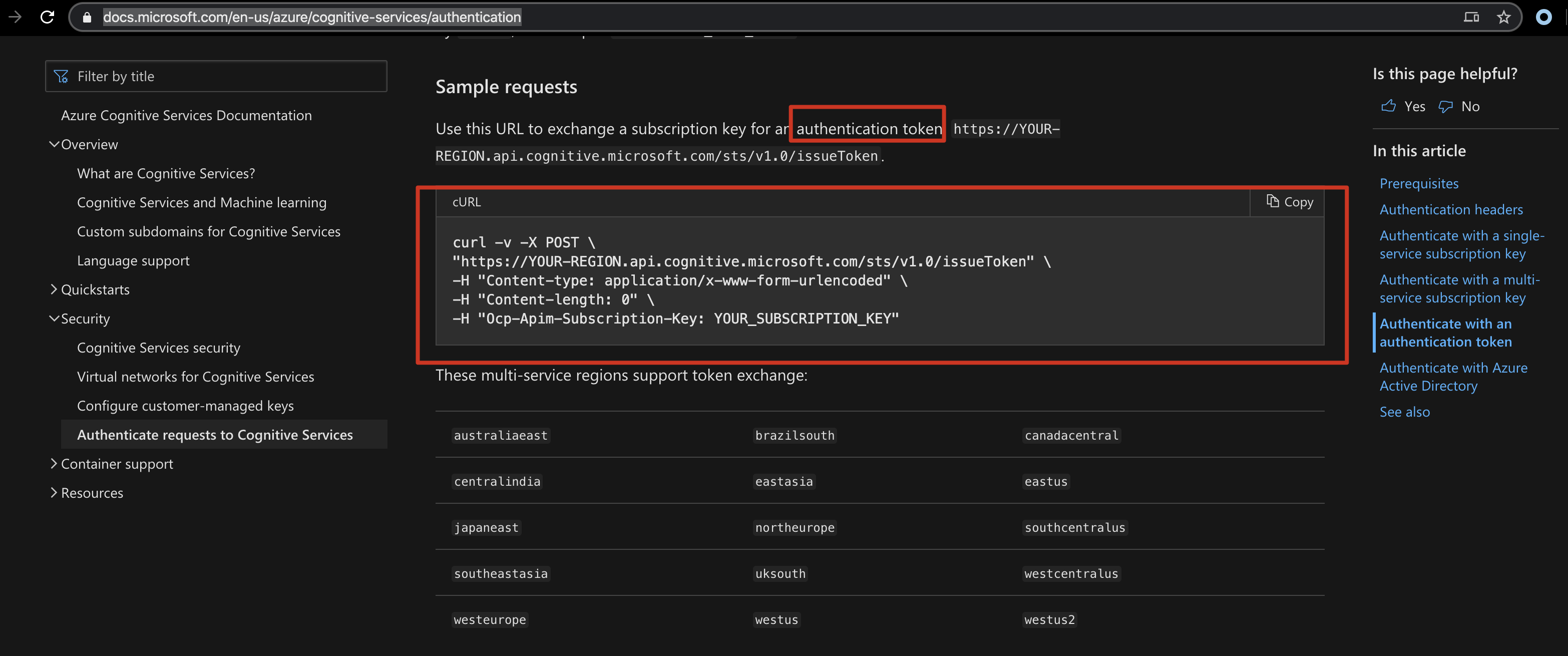
Task: Copy the cURL code sample
Action: pos(1289,202)
